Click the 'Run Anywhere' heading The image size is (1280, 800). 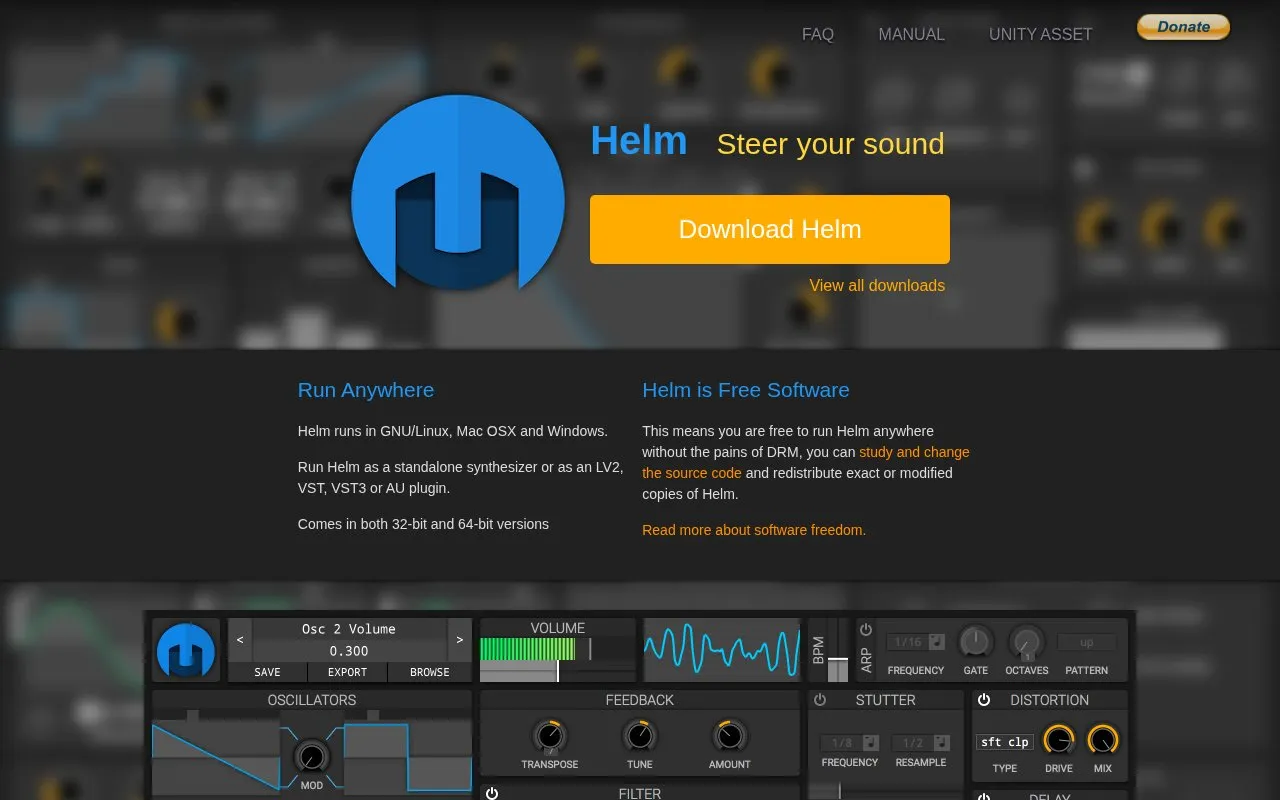[366, 390]
